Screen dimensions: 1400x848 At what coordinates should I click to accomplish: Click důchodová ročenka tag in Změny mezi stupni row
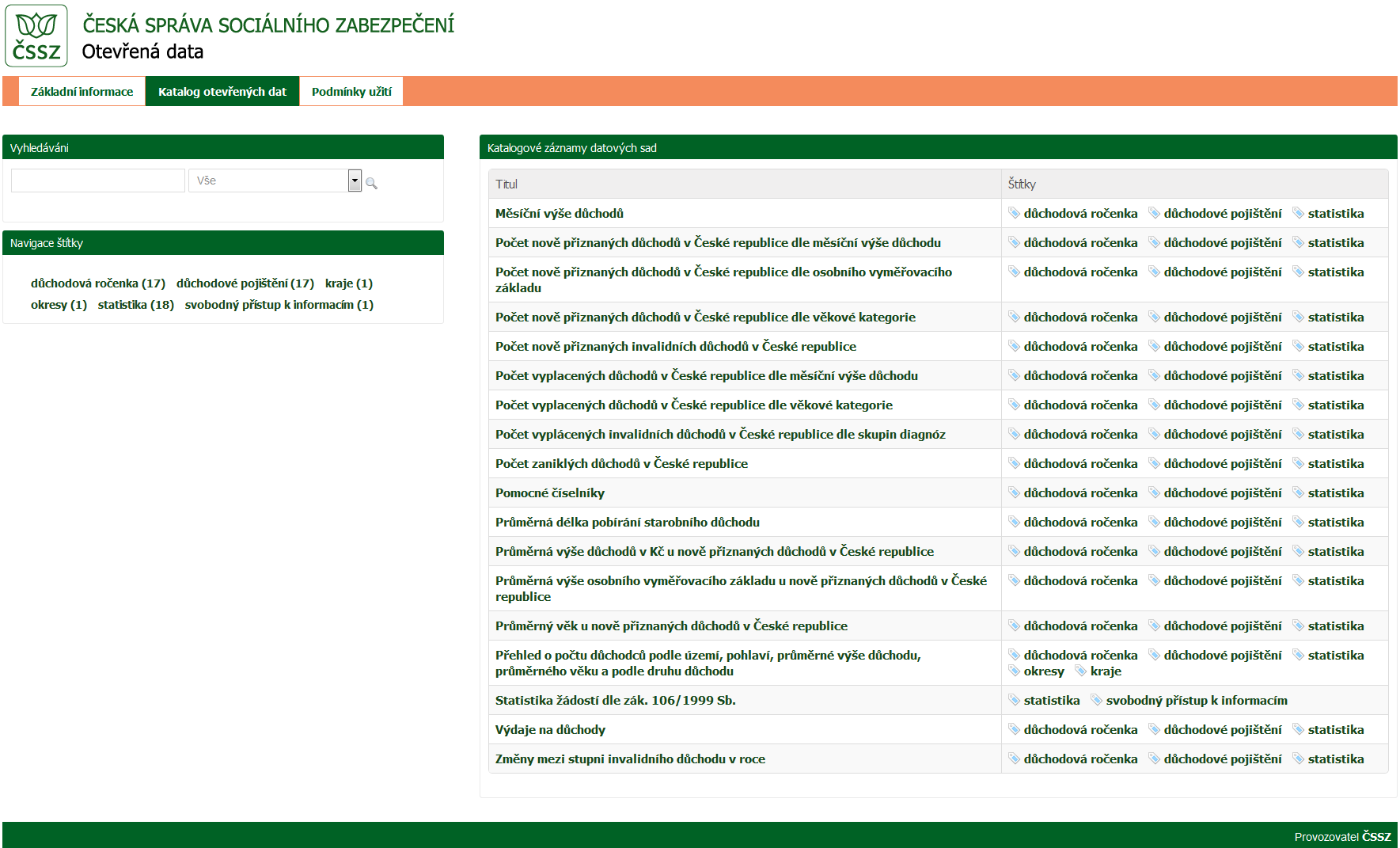pyautogui.click(x=1080, y=759)
